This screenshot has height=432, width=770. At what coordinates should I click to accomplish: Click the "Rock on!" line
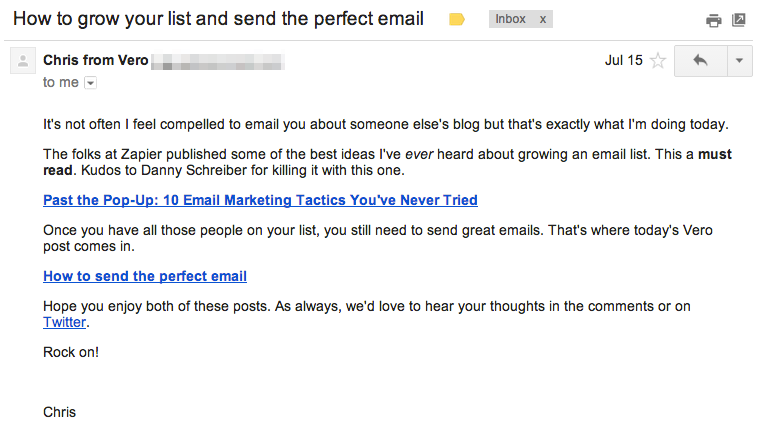pyautogui.click(x=71, y=352)
